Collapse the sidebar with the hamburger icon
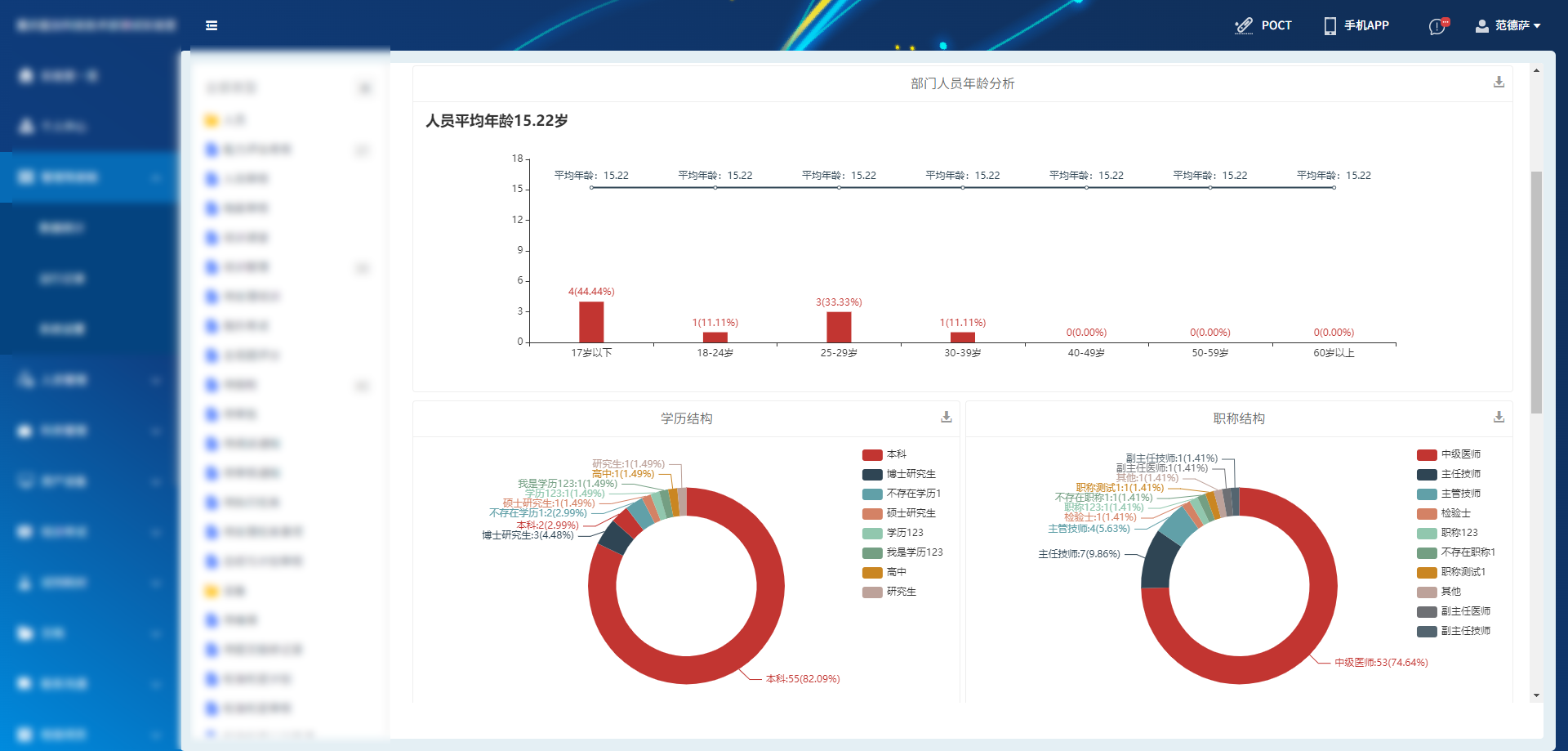Screen dimensions: 1568x751 click(x=212, y=25)
